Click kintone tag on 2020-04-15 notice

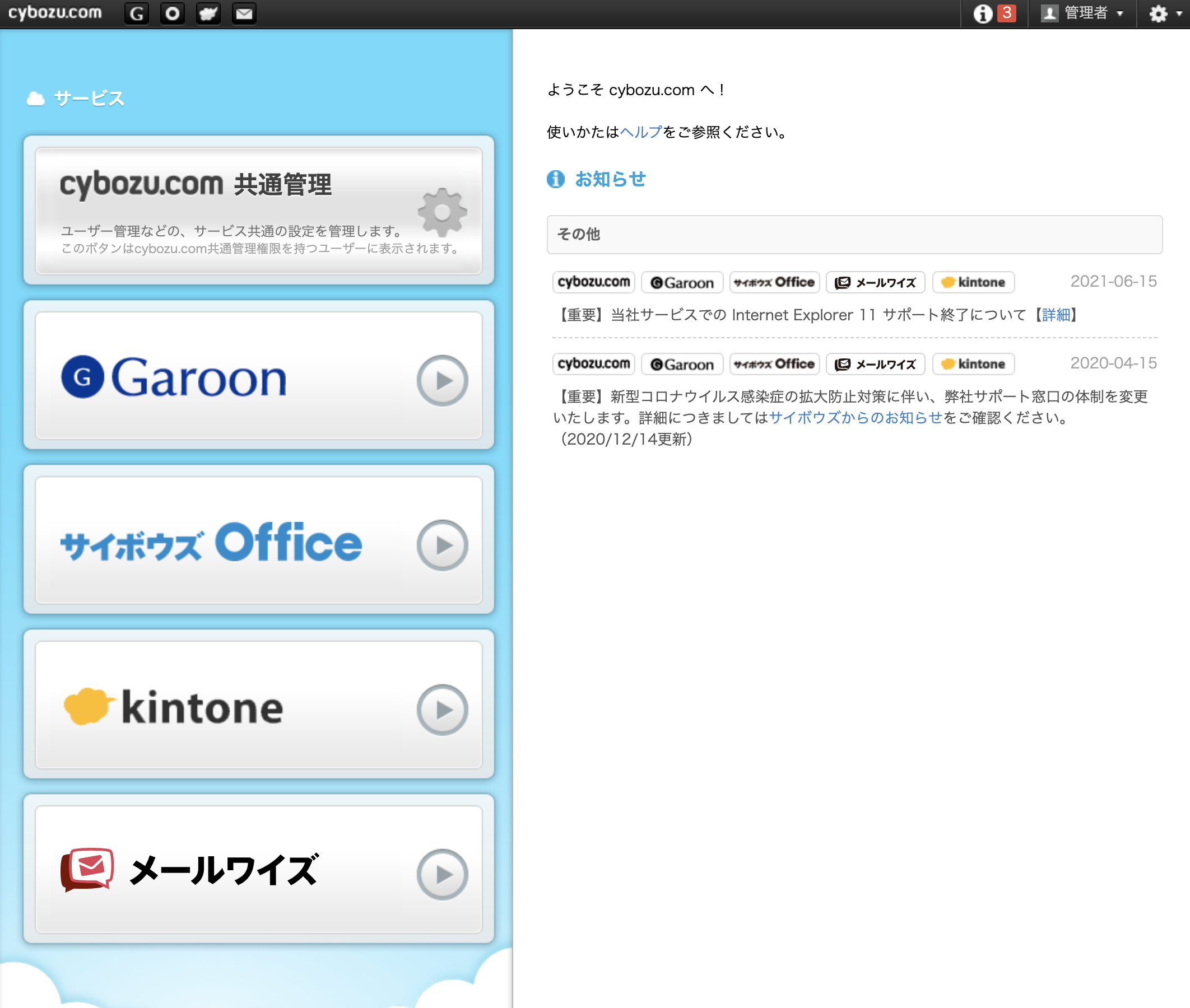(973, 364)
